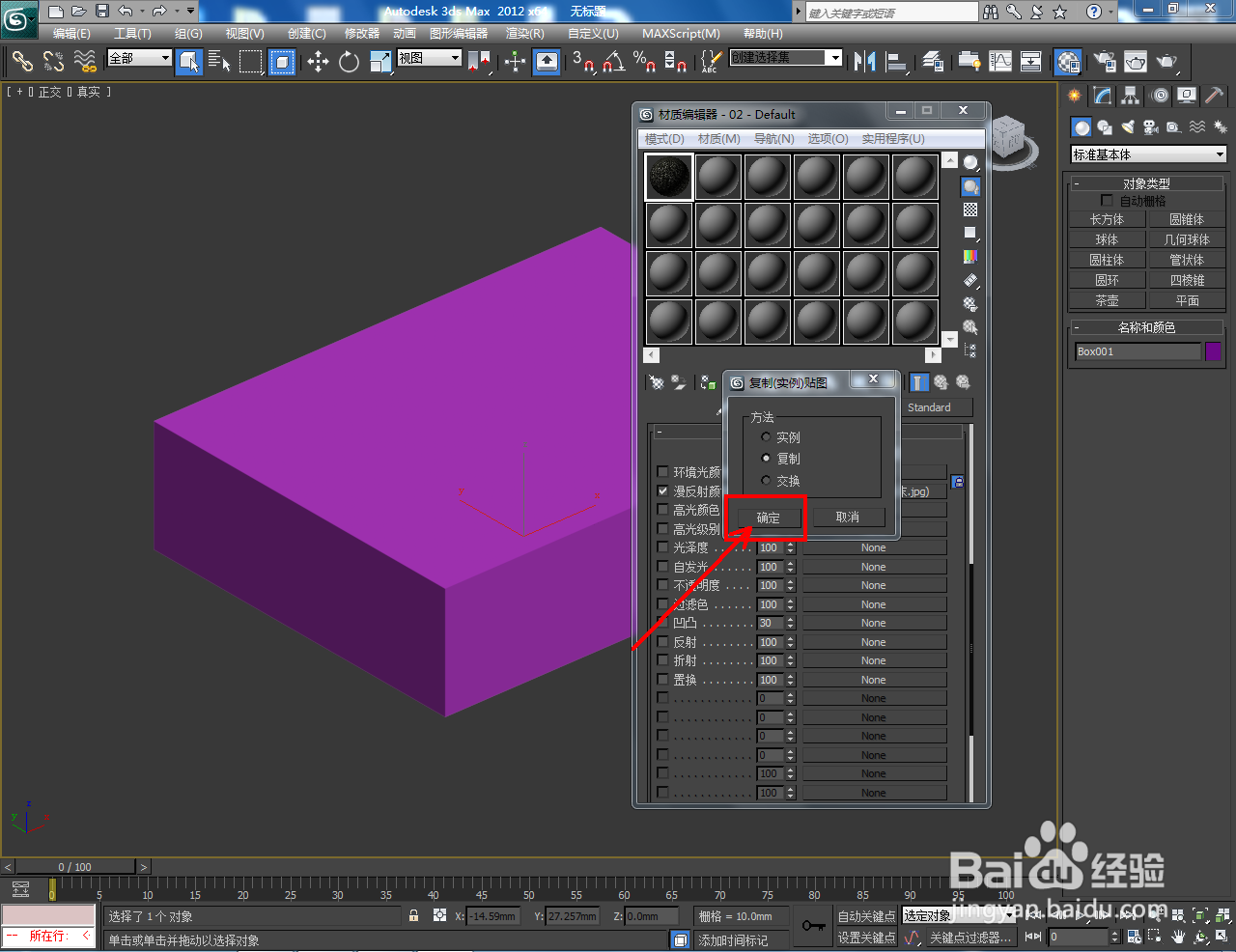Viewport: 1236px width, 952px height.
Task: Select the first dark textured material sample
Action: coord(669,177)
